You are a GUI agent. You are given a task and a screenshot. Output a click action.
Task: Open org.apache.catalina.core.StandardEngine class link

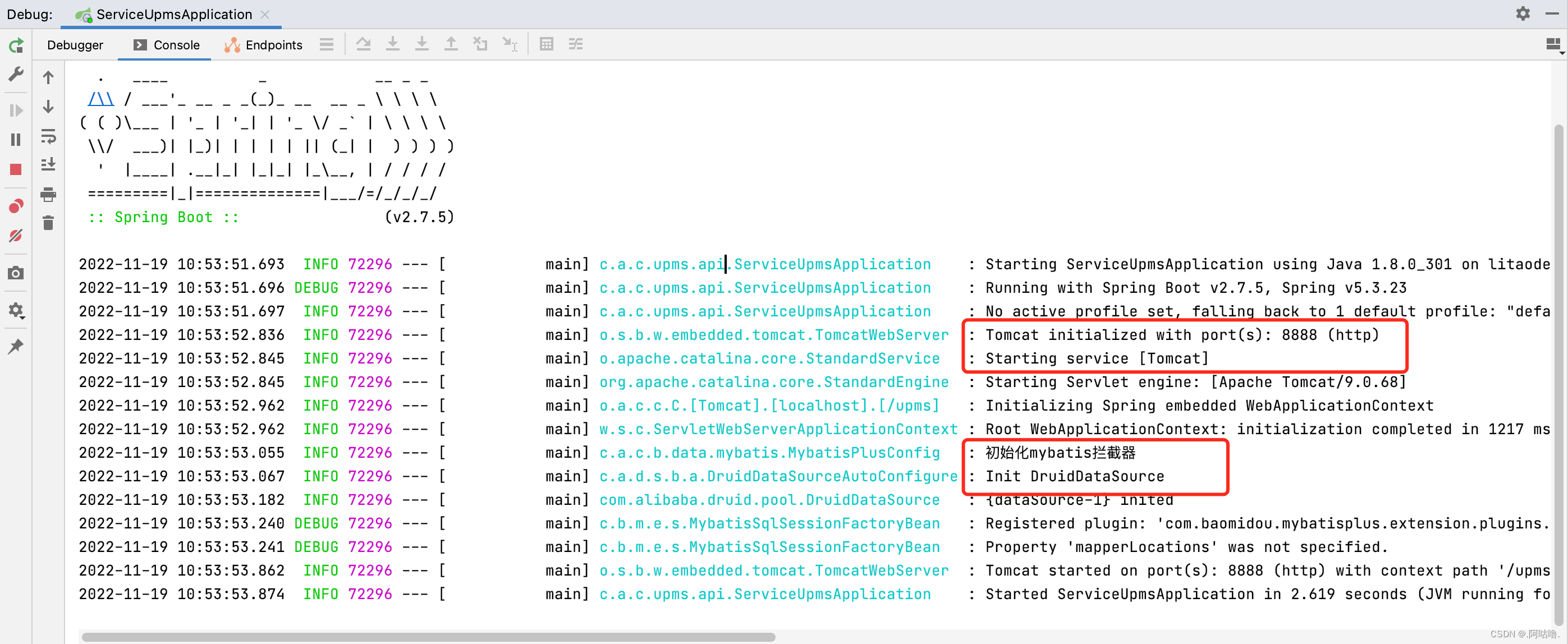(774, 382)
